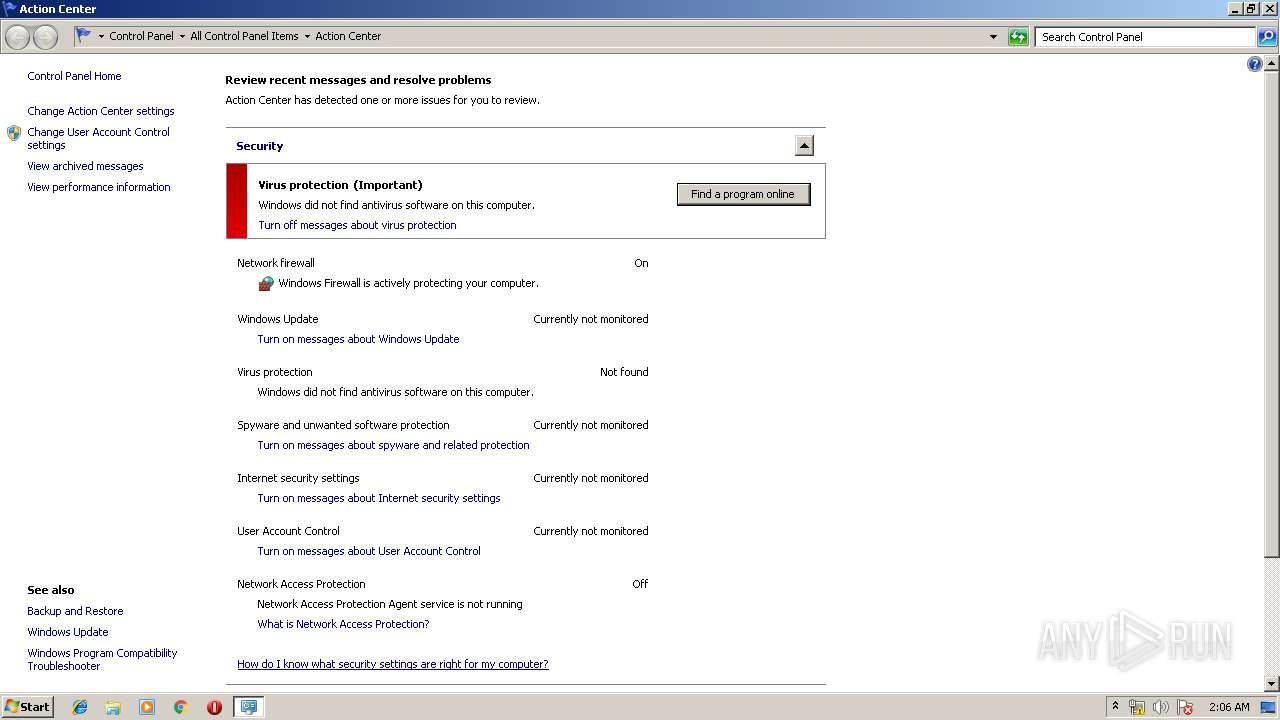The height and width of the screenshot is (720, 1280).
Task: Click the vertical scrollbar up arrow
Action: (1272, 63)
